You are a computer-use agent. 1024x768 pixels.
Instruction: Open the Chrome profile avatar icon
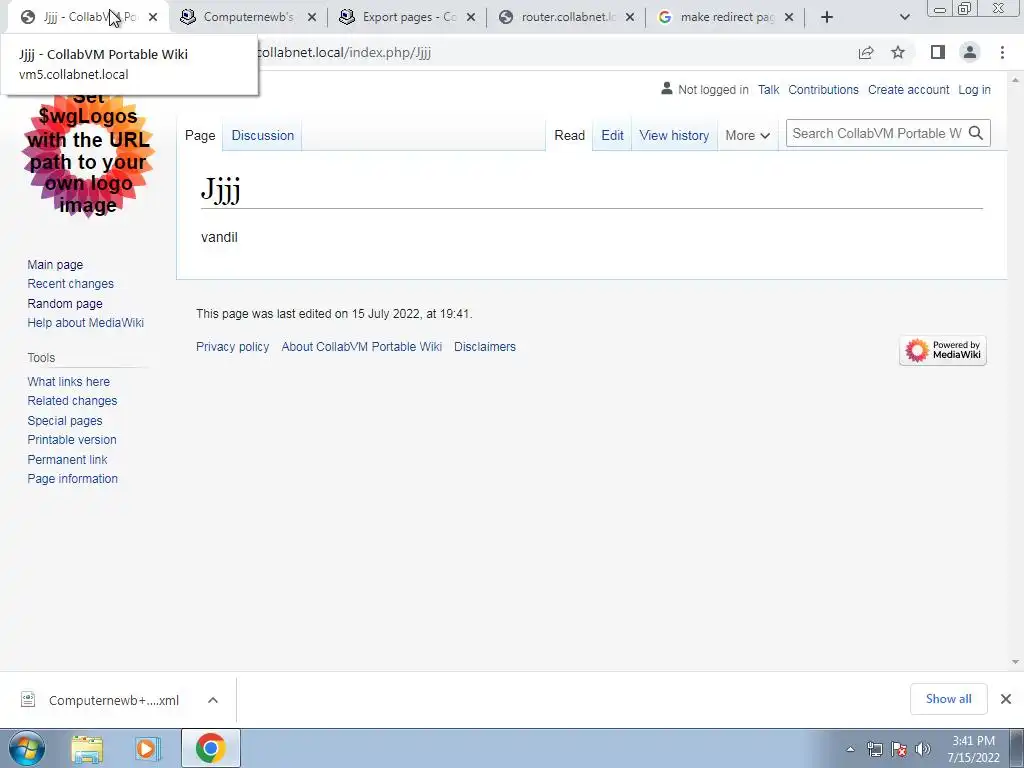point(970,52)
